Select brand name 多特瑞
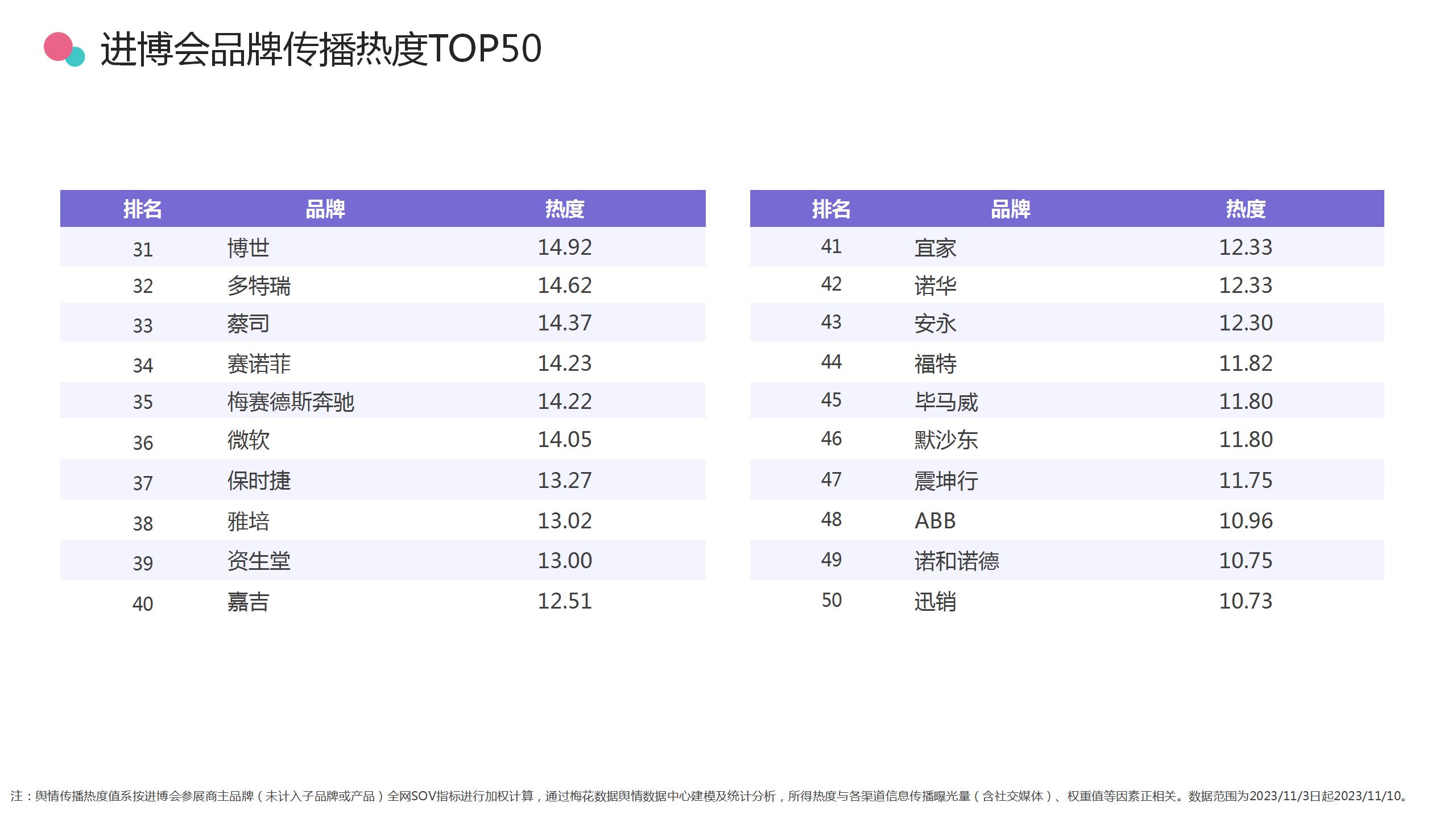This screenshot has width=1456, height=819. pyautogui.click(x=259, y=286)
